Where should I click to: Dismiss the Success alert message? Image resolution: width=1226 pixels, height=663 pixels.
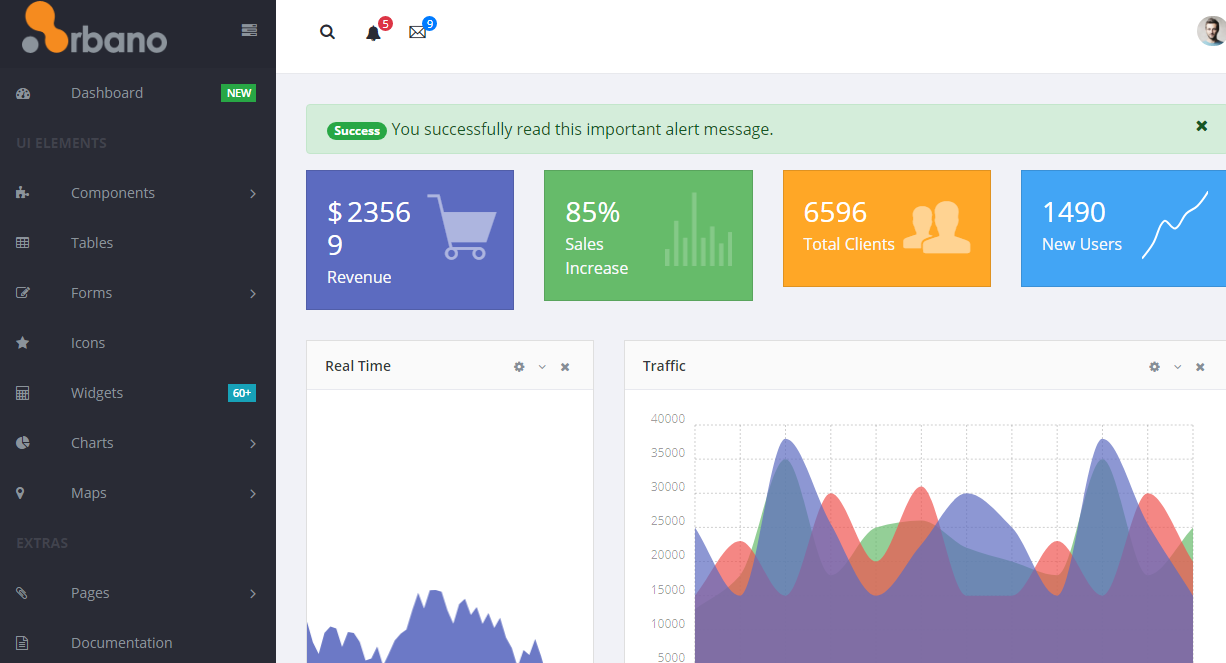[1200, 127]
